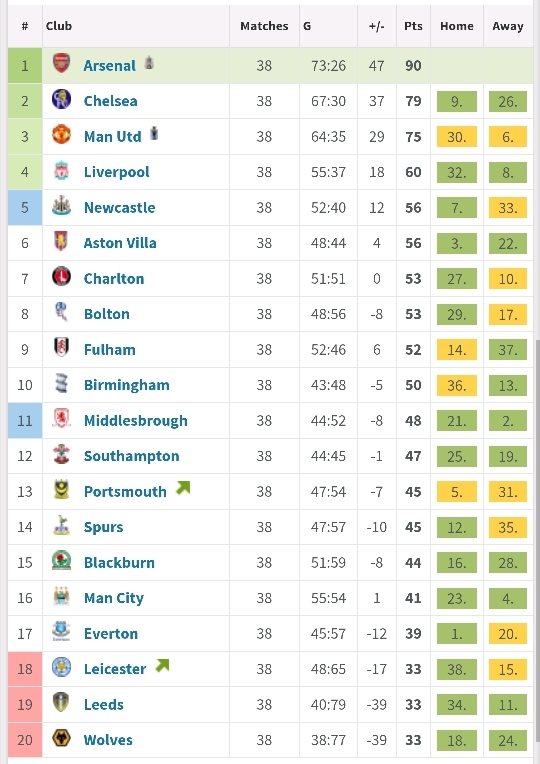The width and height of the screenshot is (540, 764).
Task: Sort the table by Pts column header
Action: point(413,26)
